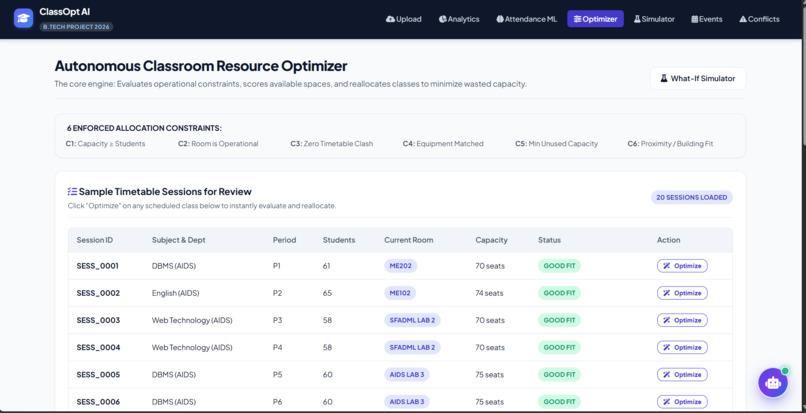Click the checklist icon beside Sample Timetable Sessions
This screenshot has height=413, width=806.
point(72,191)
